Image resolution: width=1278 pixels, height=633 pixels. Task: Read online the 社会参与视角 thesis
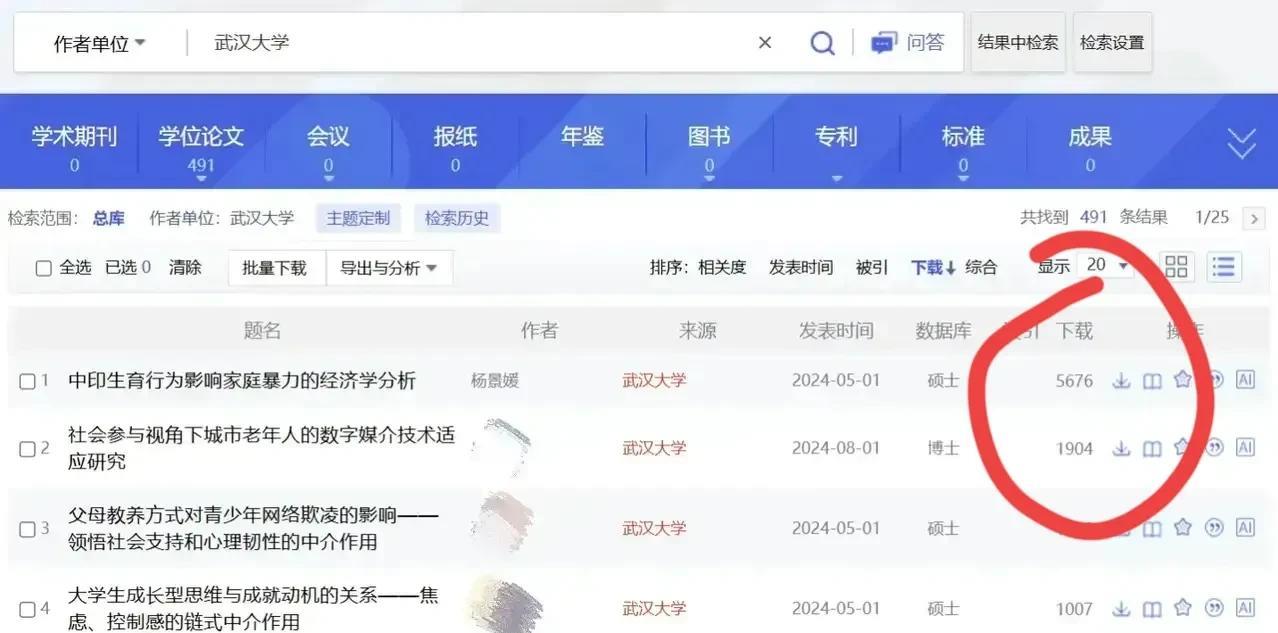tap(1152, 448)
